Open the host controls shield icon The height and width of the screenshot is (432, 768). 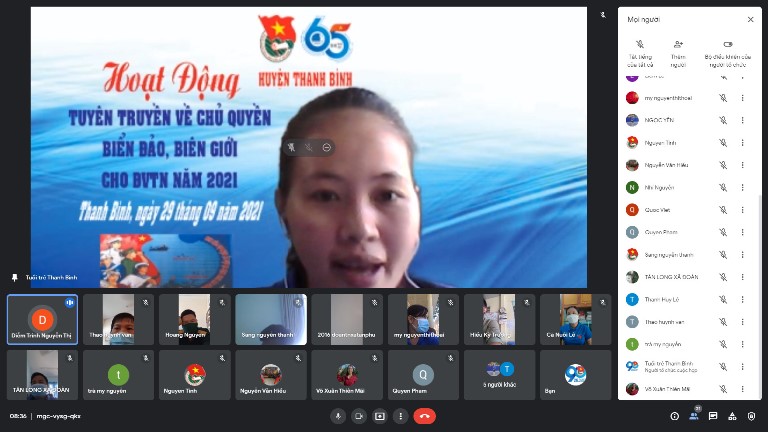pyautogui.click(x=751, y=416)
